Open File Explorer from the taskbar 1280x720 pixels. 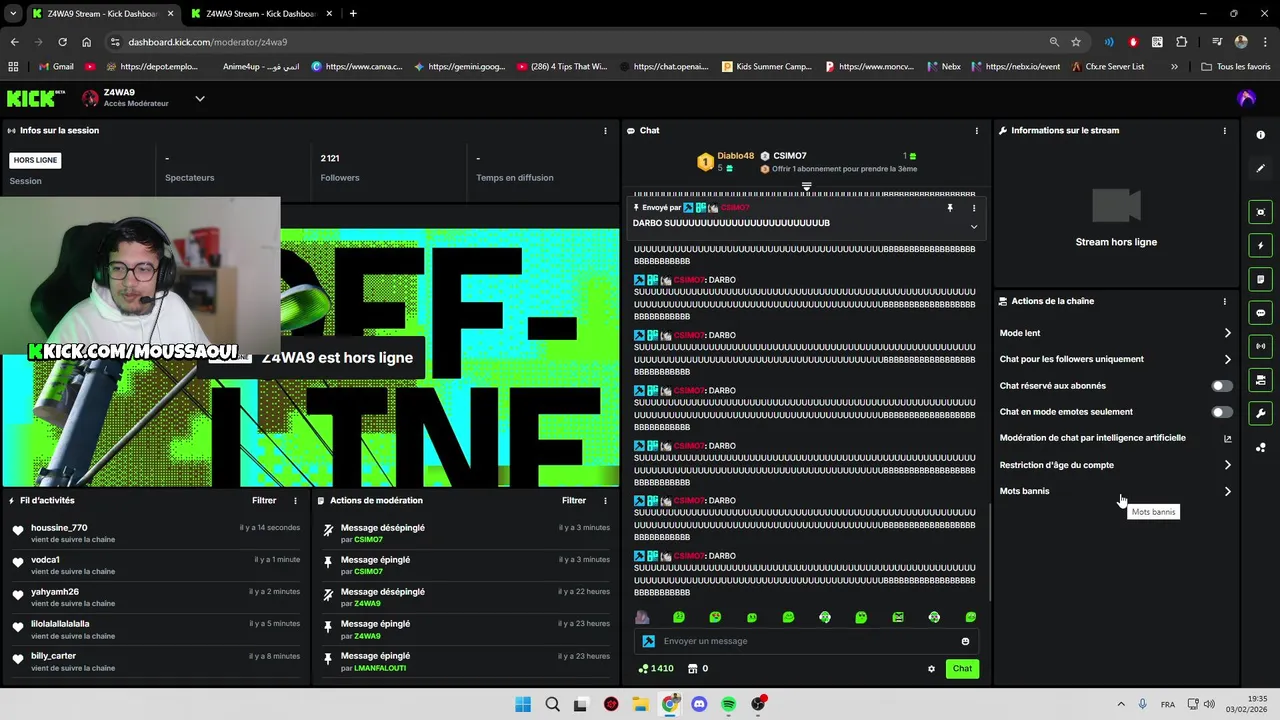pos(640,704)
